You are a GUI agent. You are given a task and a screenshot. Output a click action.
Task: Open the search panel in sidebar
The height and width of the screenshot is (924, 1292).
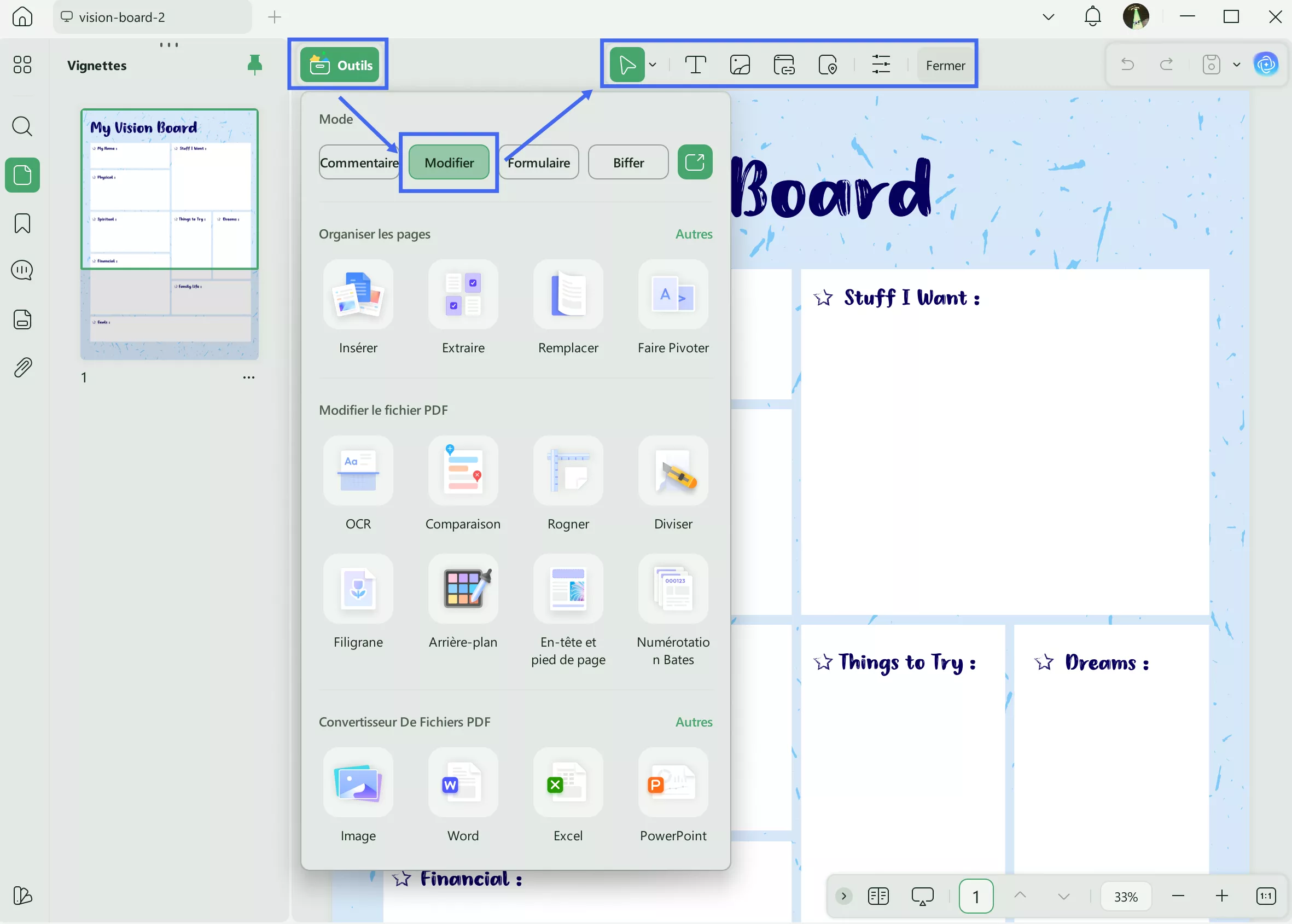pos(22,126)
